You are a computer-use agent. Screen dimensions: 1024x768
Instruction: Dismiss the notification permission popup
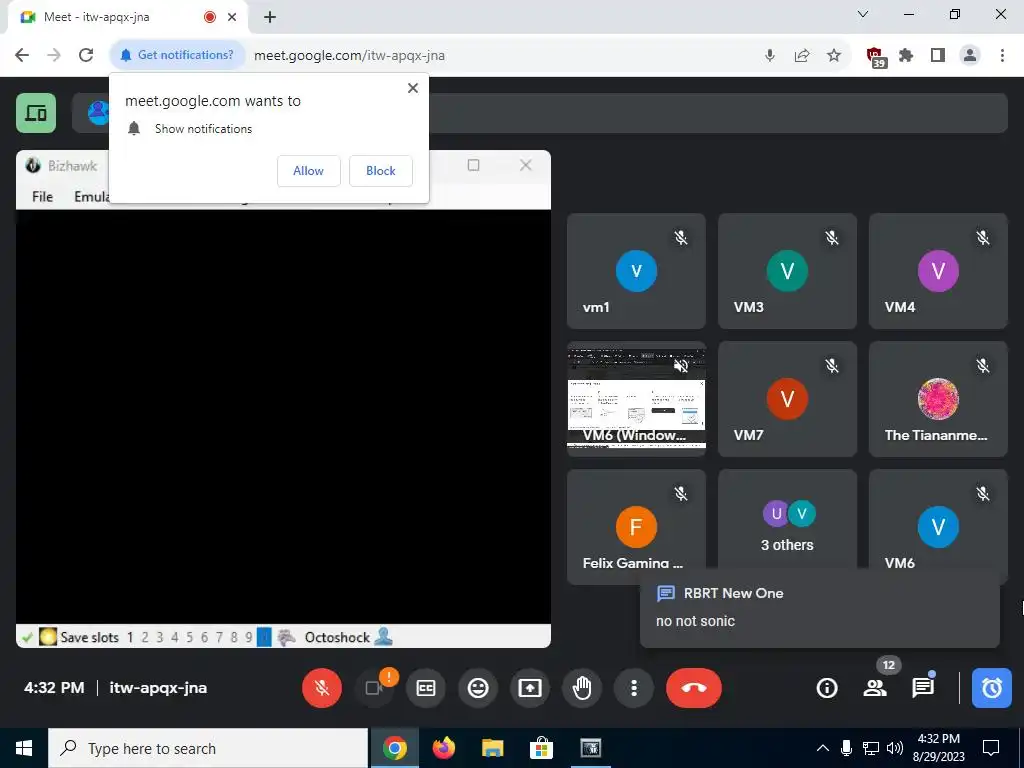413,88
